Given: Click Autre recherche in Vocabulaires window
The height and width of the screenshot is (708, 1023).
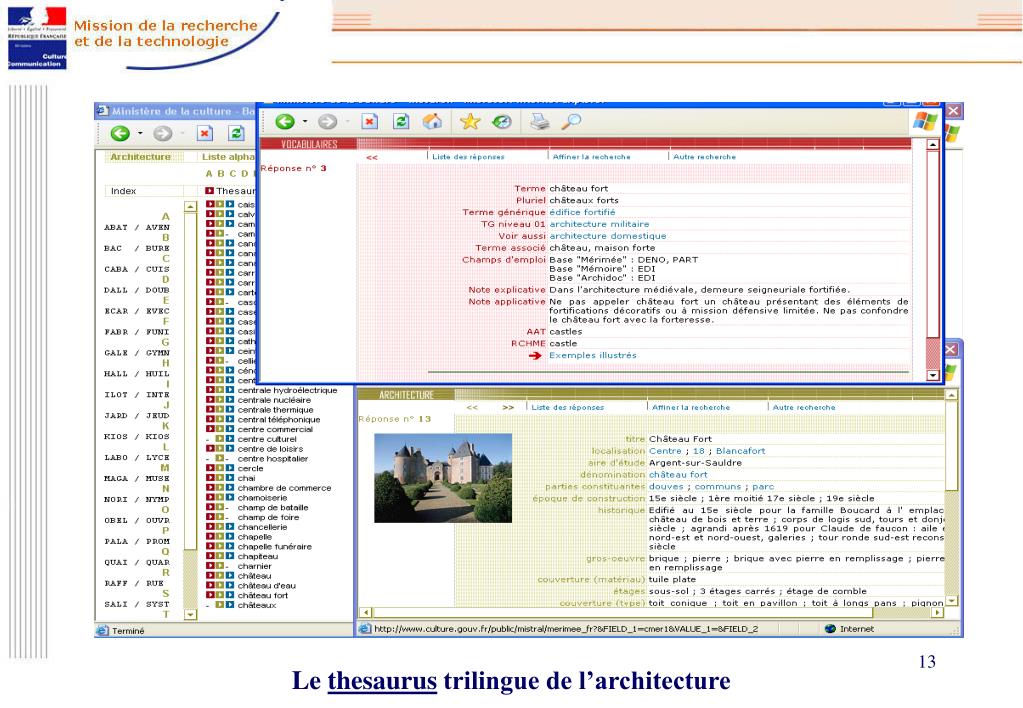Looking at the screenshot, I should click(x=705, y=157).
